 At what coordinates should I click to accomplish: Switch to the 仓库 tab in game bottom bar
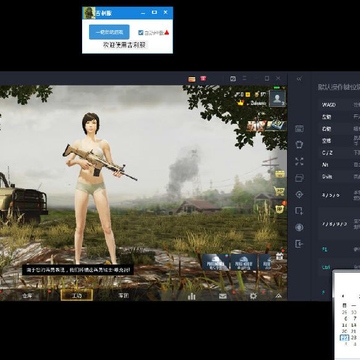pyautogui.click(x=27, y=295)
